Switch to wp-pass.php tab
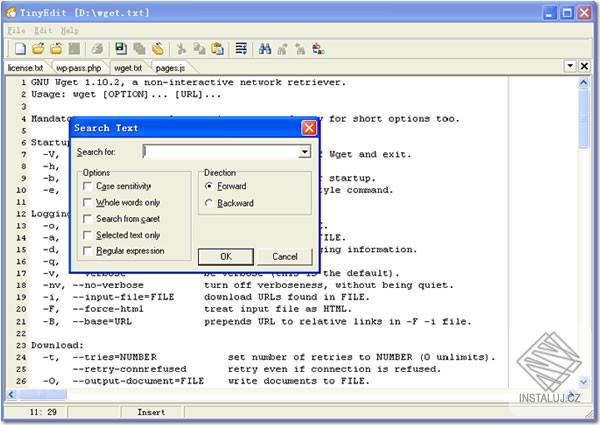 point(78,68)
